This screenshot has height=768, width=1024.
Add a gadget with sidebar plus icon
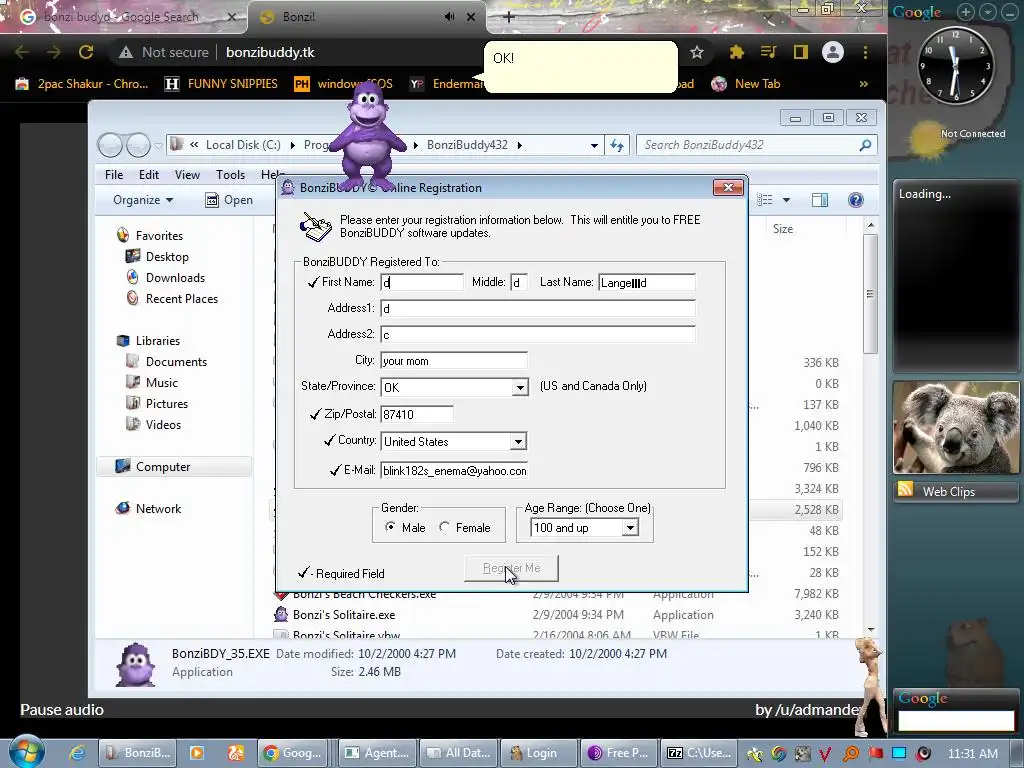point(965,12)
